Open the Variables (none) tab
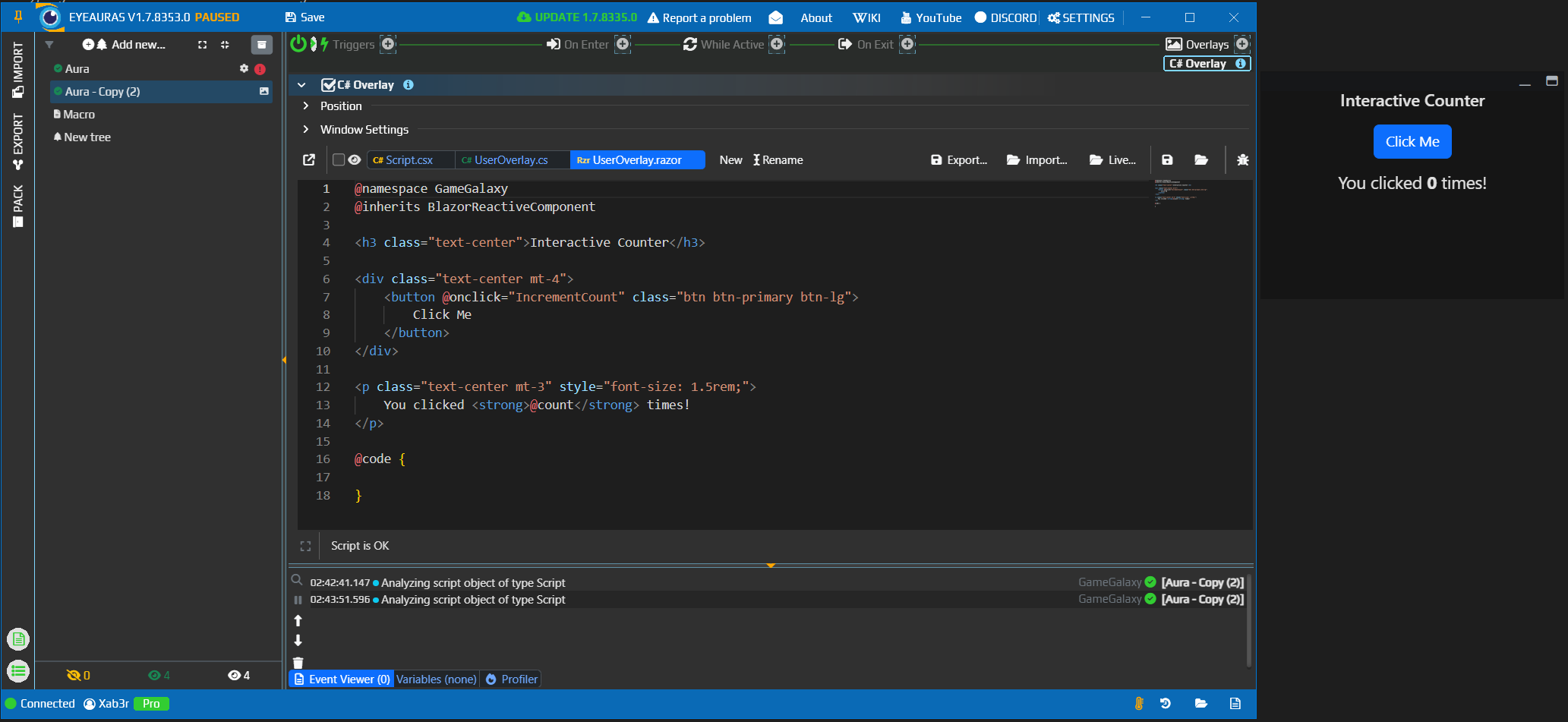Image resolution: width=1568 pixels, height=722 pixels. (437, 679)
